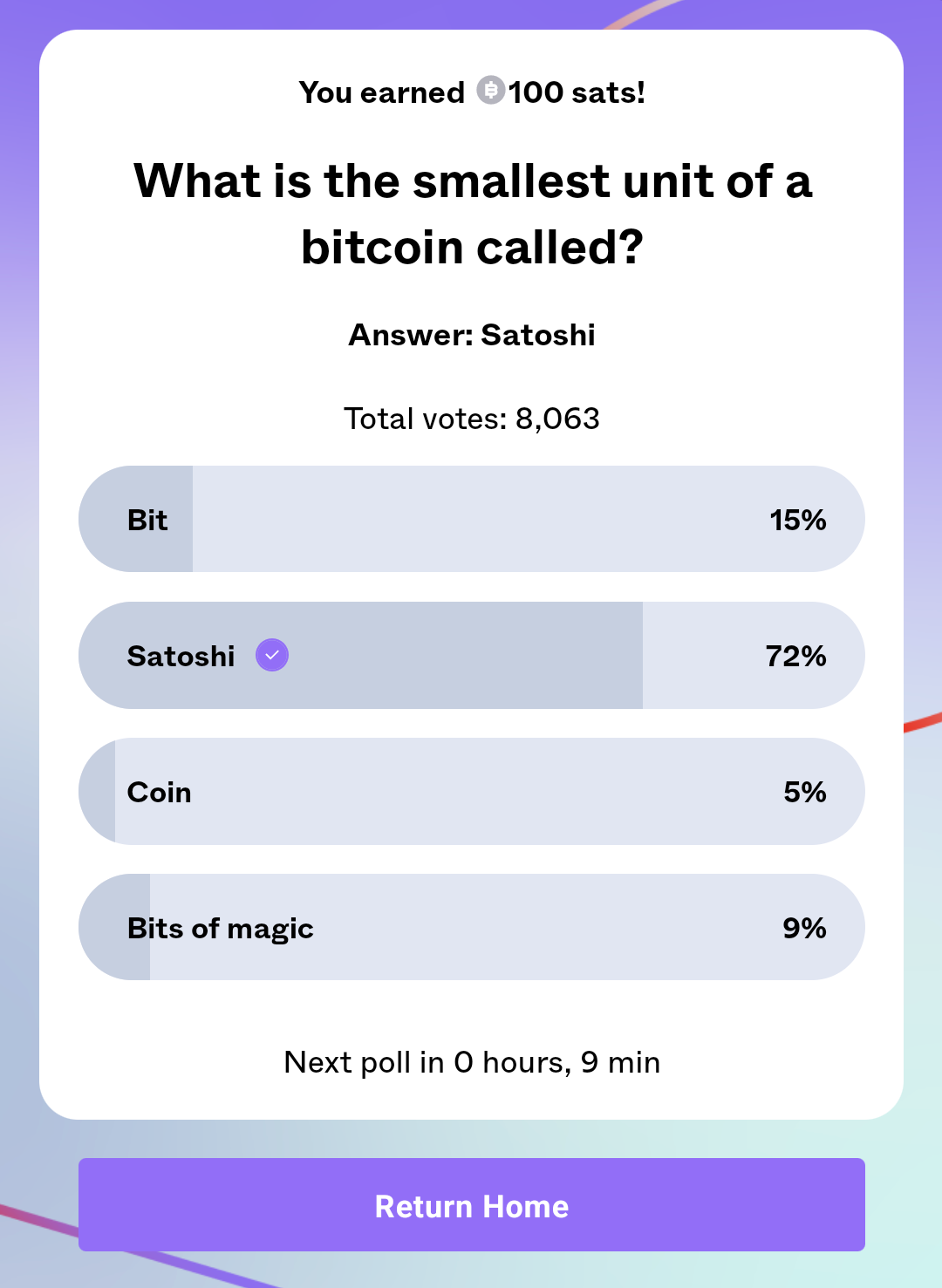Click the 72% result percentage
Screen dimensions: 942x1288
point(795,656)
